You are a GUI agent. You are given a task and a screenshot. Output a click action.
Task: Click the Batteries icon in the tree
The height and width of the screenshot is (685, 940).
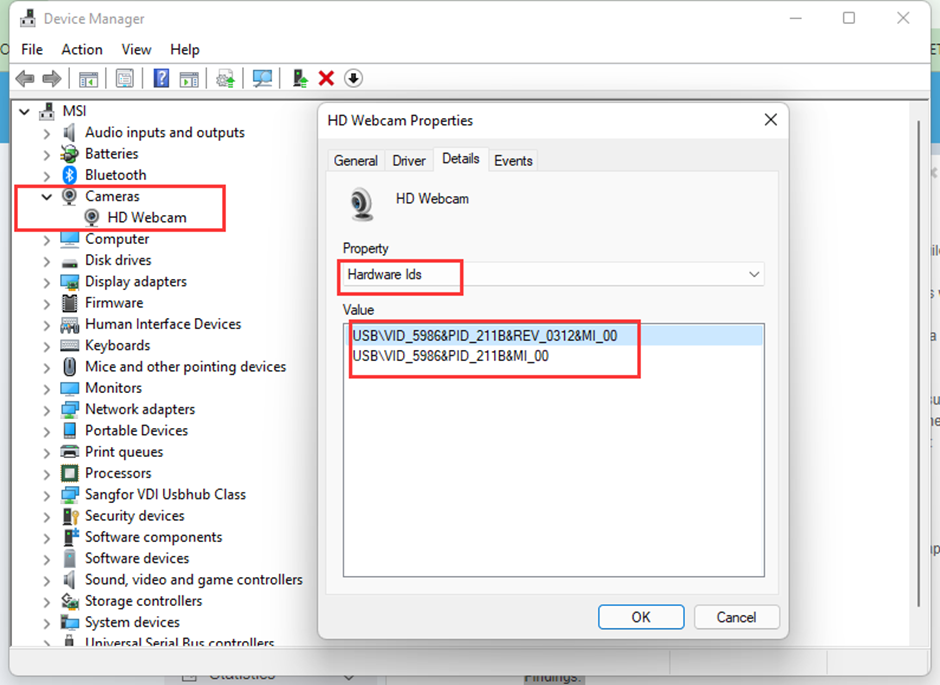click(x=70, y=154)
